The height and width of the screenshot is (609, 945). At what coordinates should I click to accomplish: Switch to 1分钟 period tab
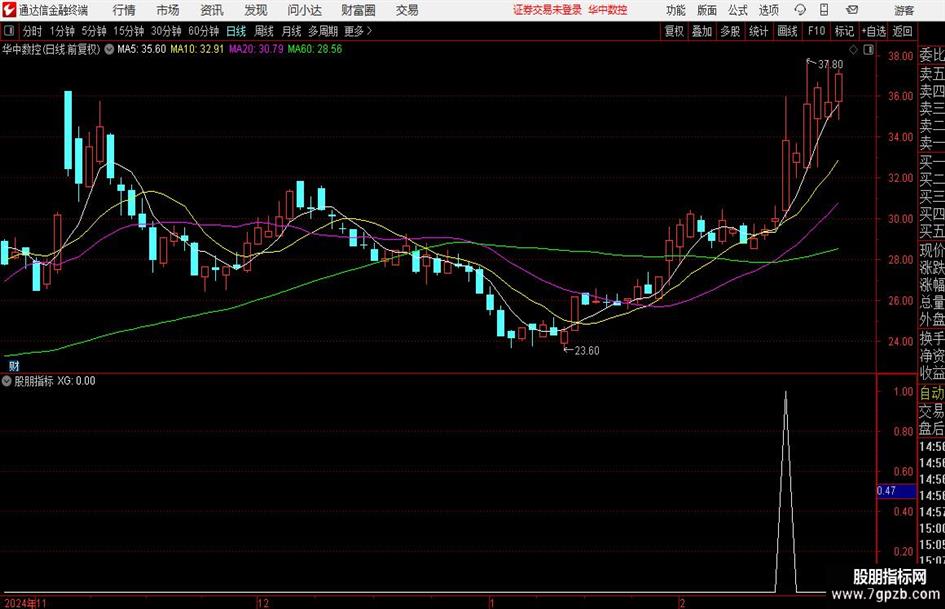point(62,31)
